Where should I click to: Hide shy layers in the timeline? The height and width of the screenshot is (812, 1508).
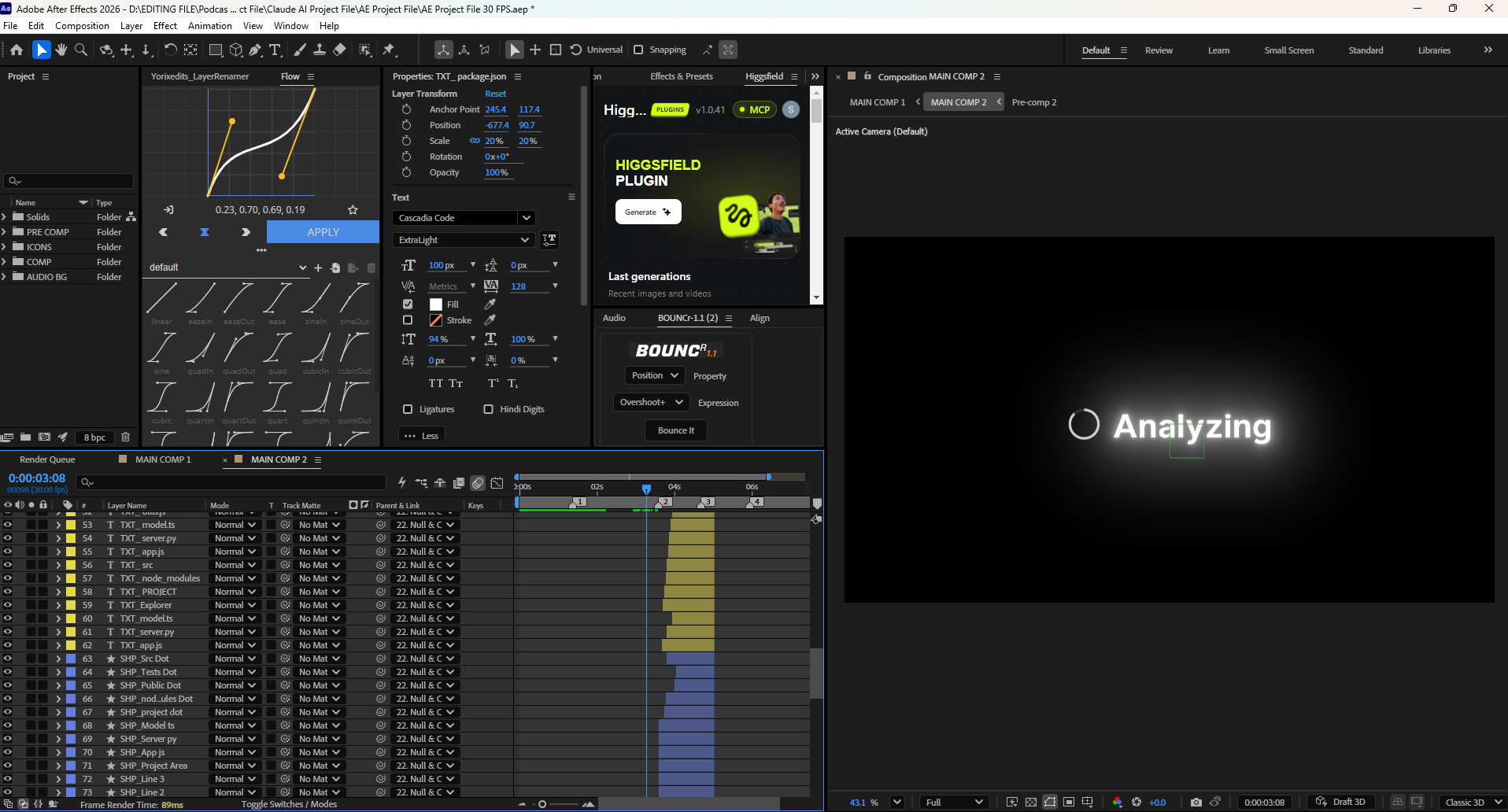(440, 482)
